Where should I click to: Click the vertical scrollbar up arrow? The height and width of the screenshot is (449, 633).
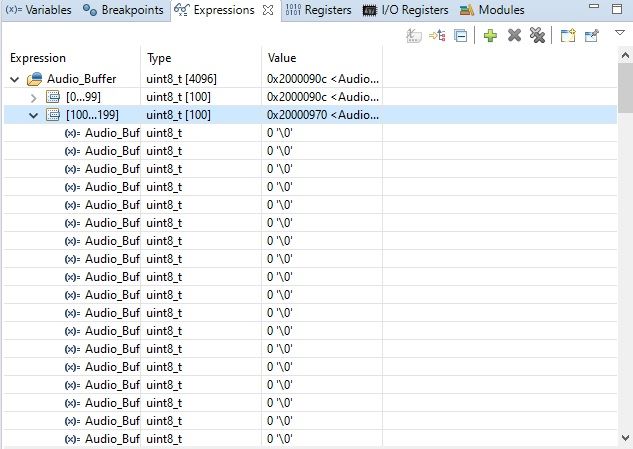[x=625, y=56]
